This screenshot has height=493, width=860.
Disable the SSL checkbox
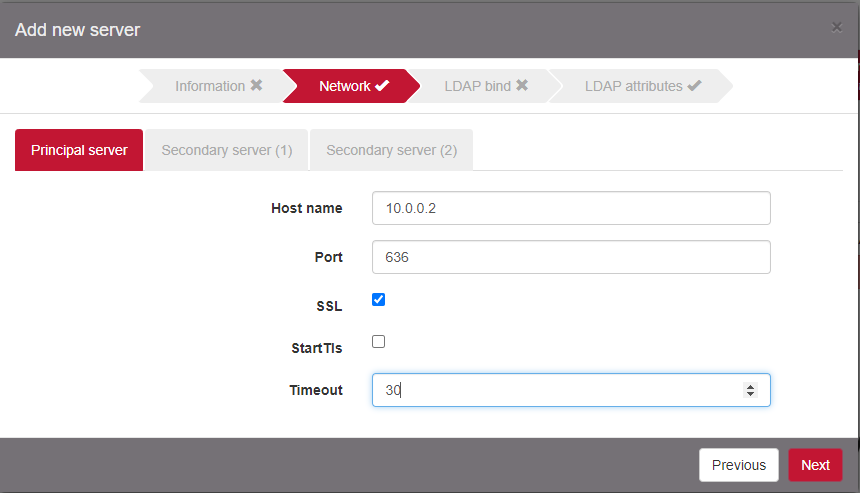coord(379,300)
